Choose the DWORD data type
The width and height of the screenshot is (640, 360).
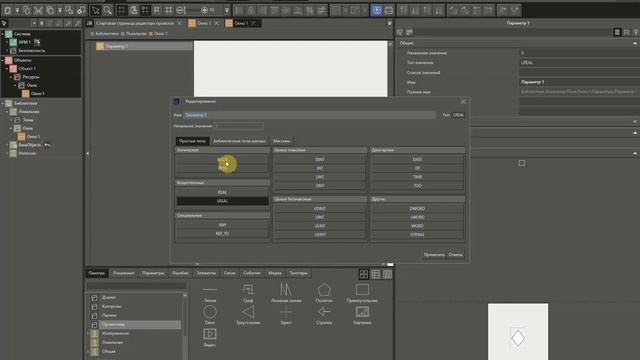tap(417, 209)
